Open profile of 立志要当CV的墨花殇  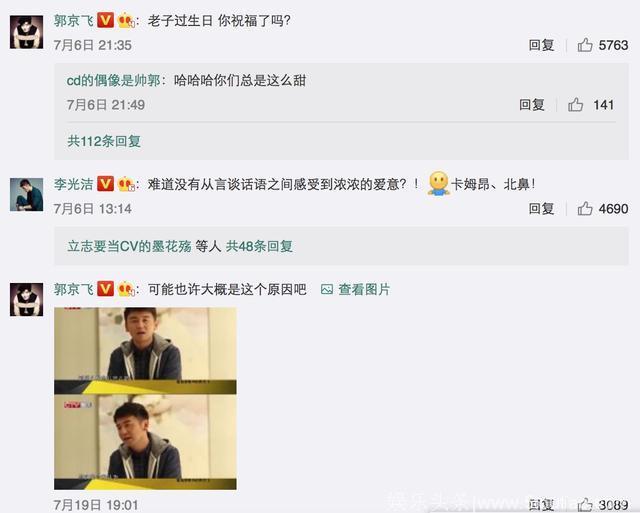tap(129, 246)
